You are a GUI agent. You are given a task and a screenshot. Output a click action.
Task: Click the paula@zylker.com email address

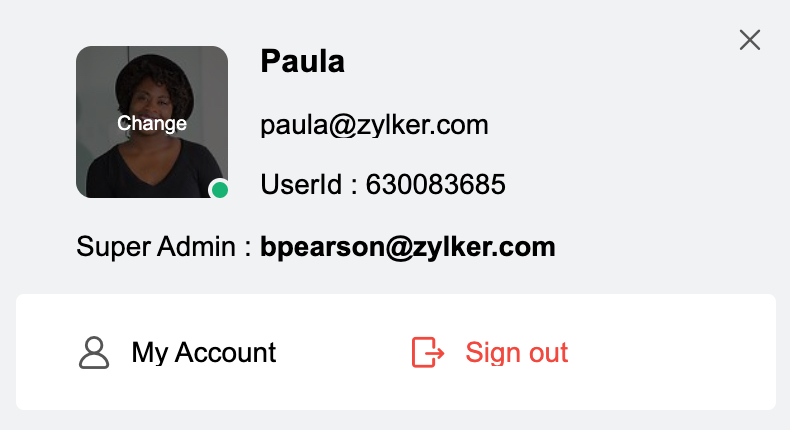[x=374, y=125]
